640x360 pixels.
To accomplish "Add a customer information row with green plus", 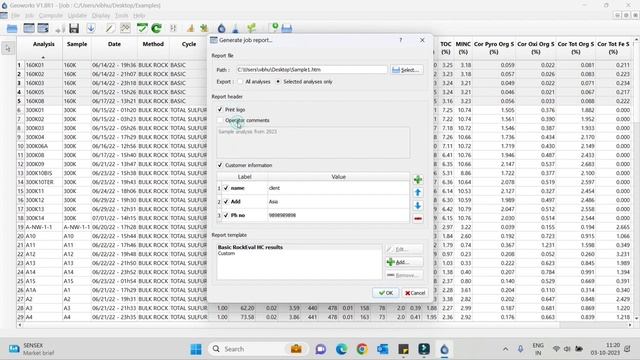I will coord(418,180).
